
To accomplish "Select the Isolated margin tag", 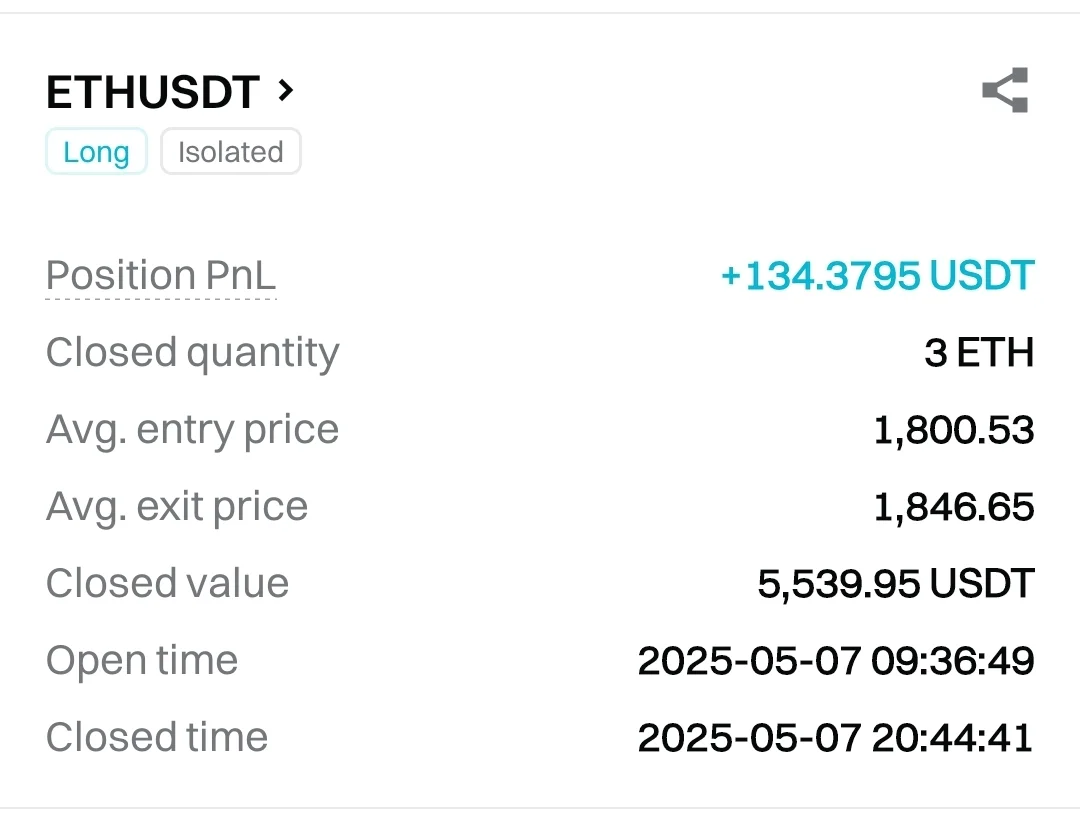I will click(230, 152).
